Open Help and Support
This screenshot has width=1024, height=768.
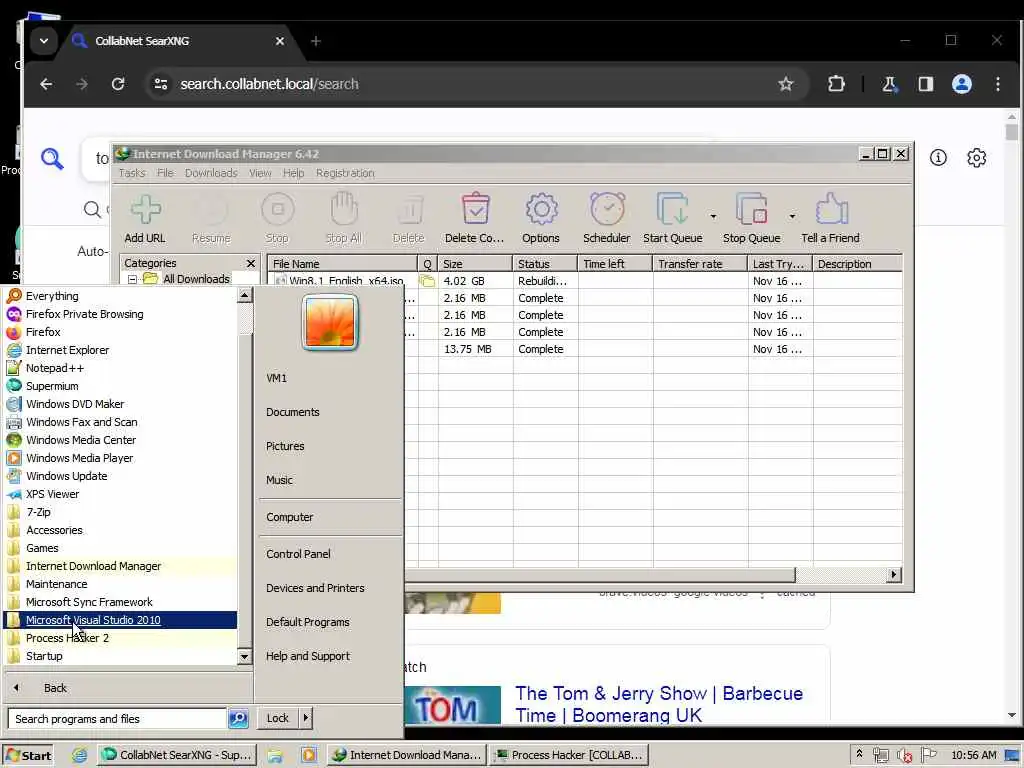(308, 656)
